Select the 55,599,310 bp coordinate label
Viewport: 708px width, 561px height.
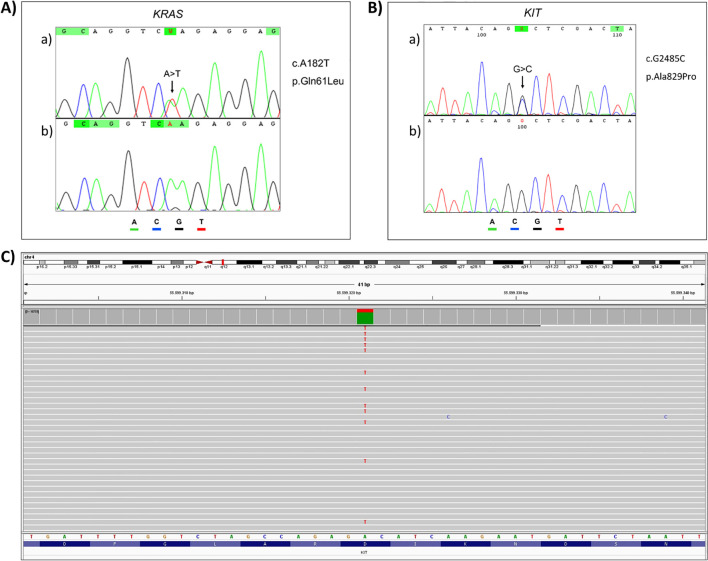182,293
